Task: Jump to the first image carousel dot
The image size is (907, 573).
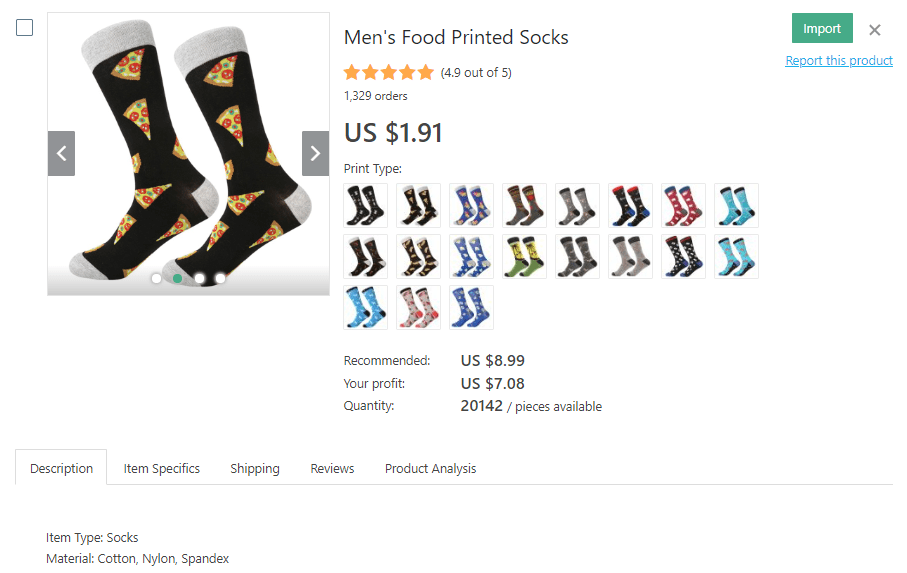Action: (156, 279)
